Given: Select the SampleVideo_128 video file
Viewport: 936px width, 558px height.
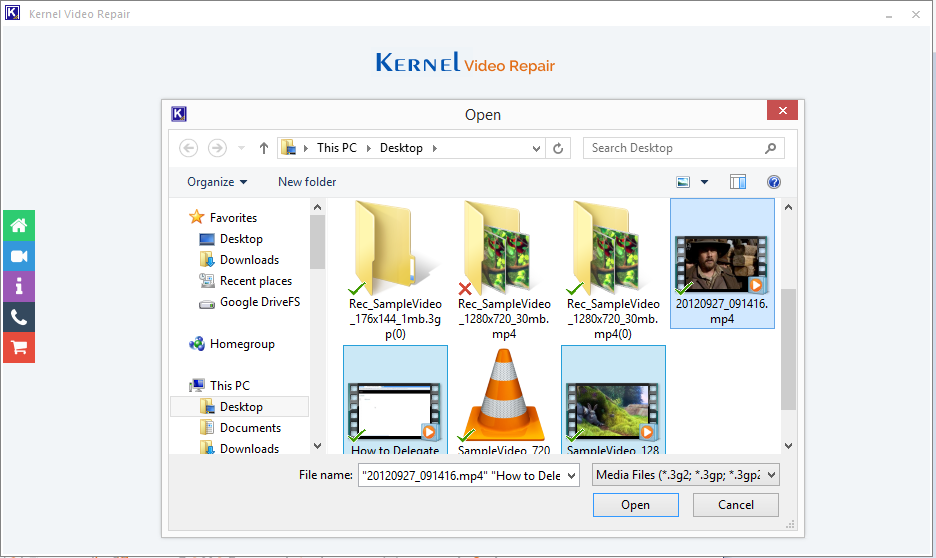Looking at the screenshot, I should point(613,400).
